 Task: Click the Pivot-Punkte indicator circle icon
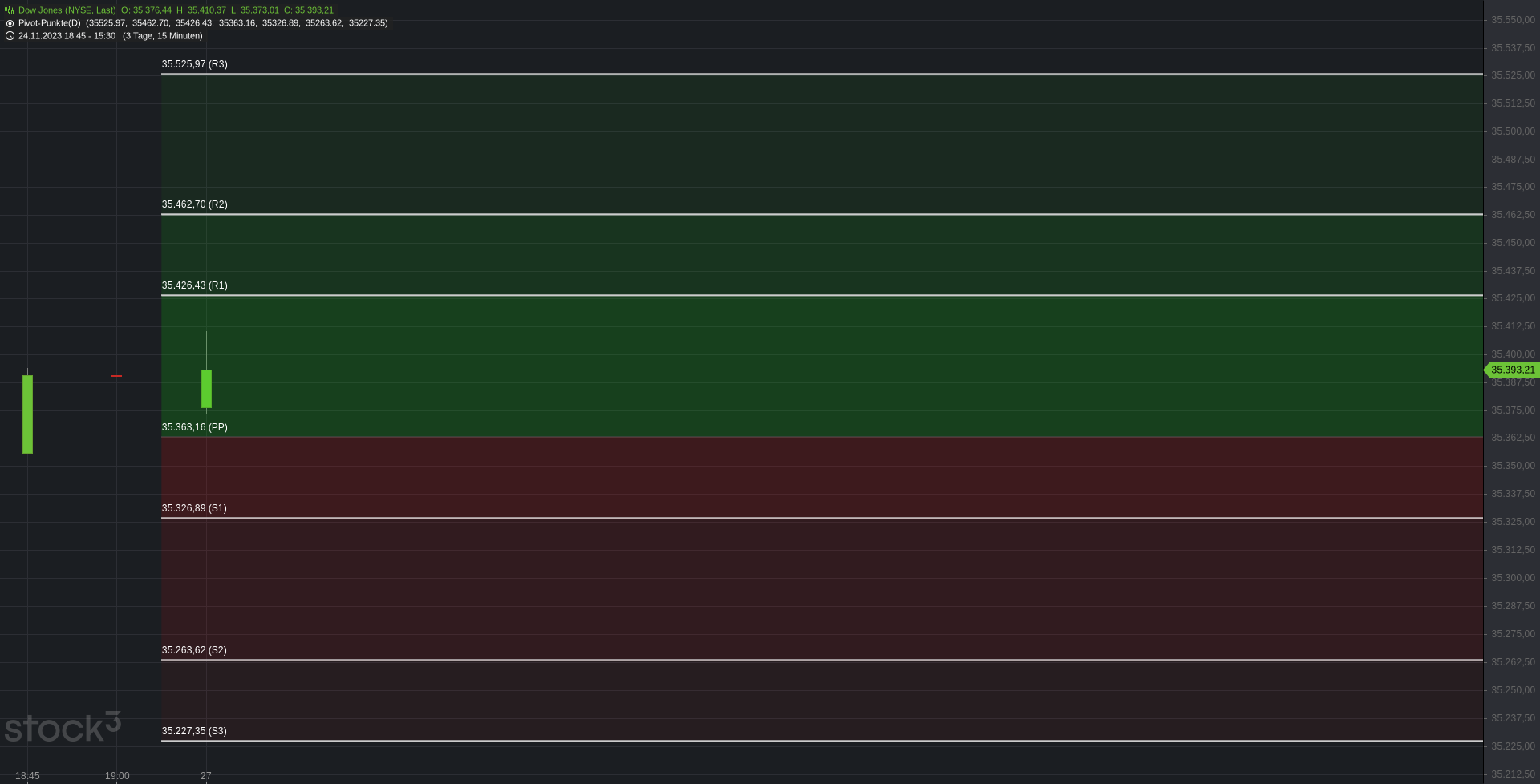pos(10,23)
